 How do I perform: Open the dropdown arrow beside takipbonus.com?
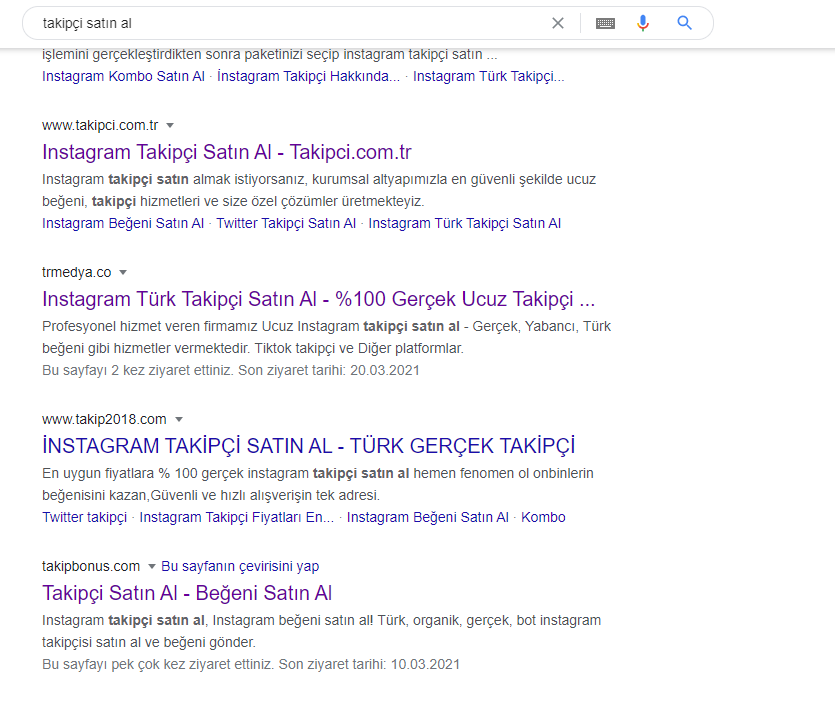pyautogui.click(x=152, y=567)
